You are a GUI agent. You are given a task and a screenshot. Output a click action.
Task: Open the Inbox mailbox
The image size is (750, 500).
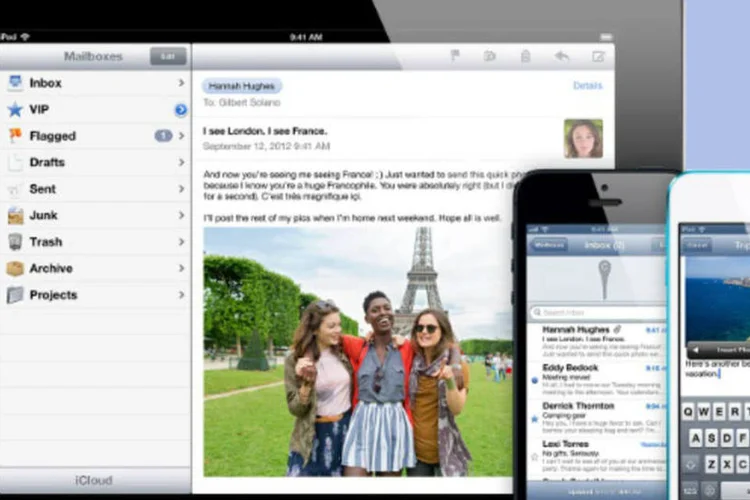click(95, 83)
